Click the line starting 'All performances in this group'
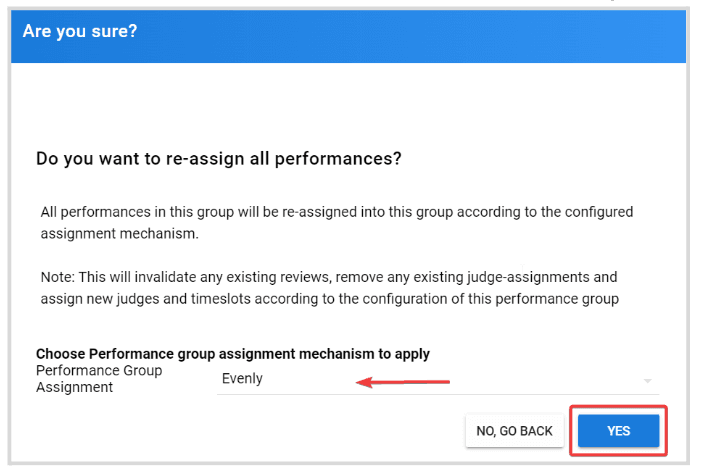701x473 pixels. pos(337,212)
